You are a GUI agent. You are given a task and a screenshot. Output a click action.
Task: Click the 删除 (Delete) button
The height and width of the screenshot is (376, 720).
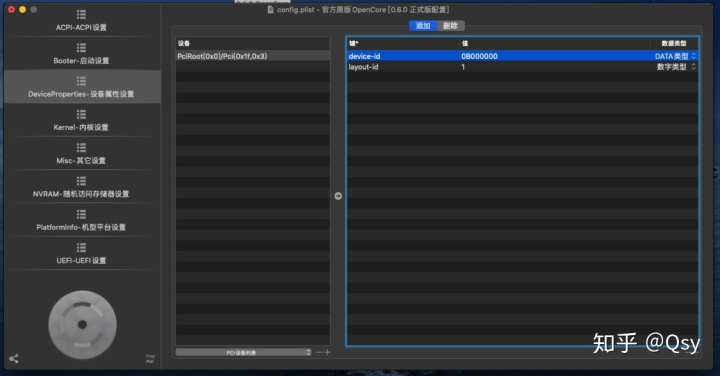[450, 26]
